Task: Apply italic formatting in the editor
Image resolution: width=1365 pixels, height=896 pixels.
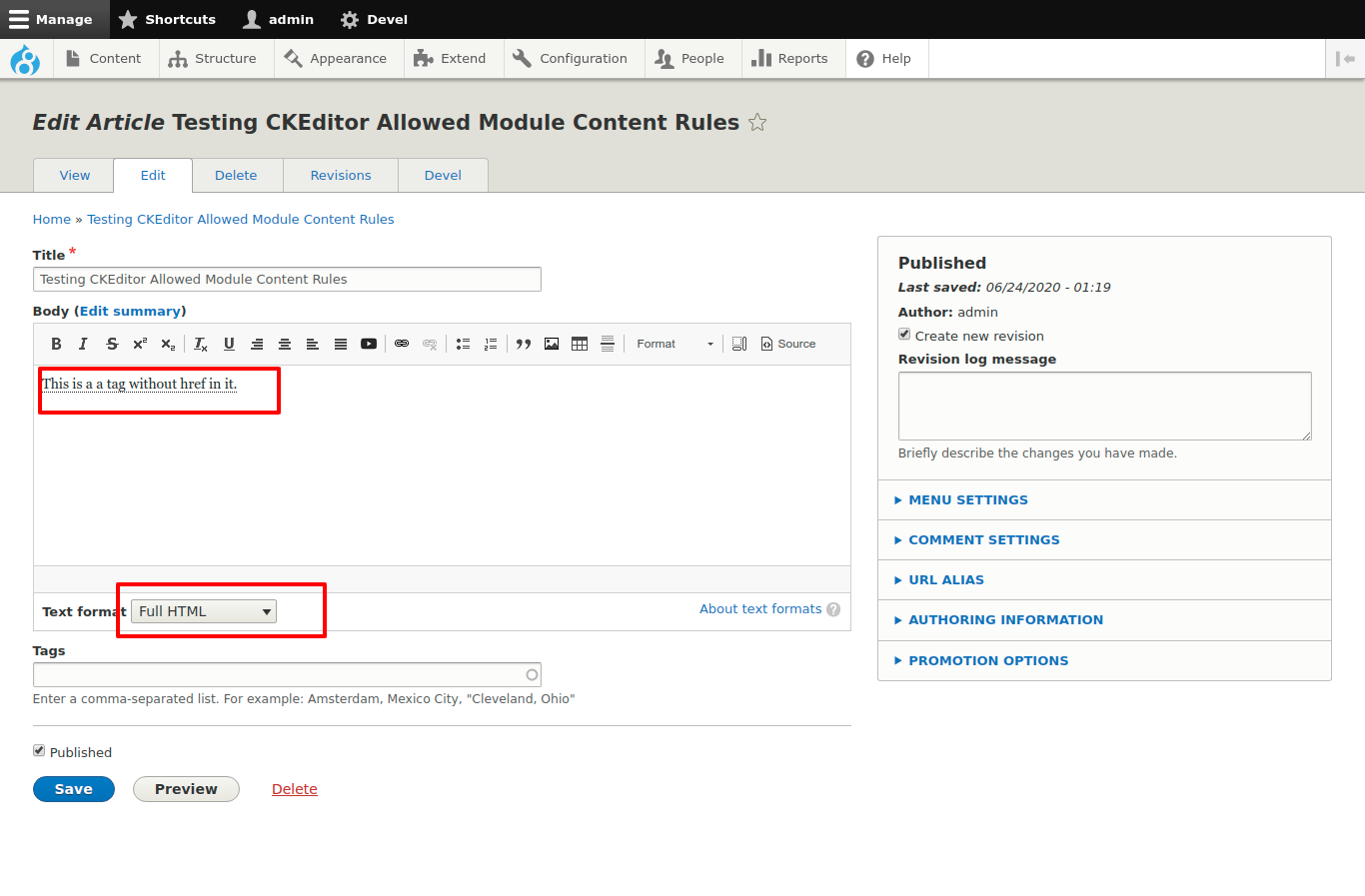Action: coord(83,344)
